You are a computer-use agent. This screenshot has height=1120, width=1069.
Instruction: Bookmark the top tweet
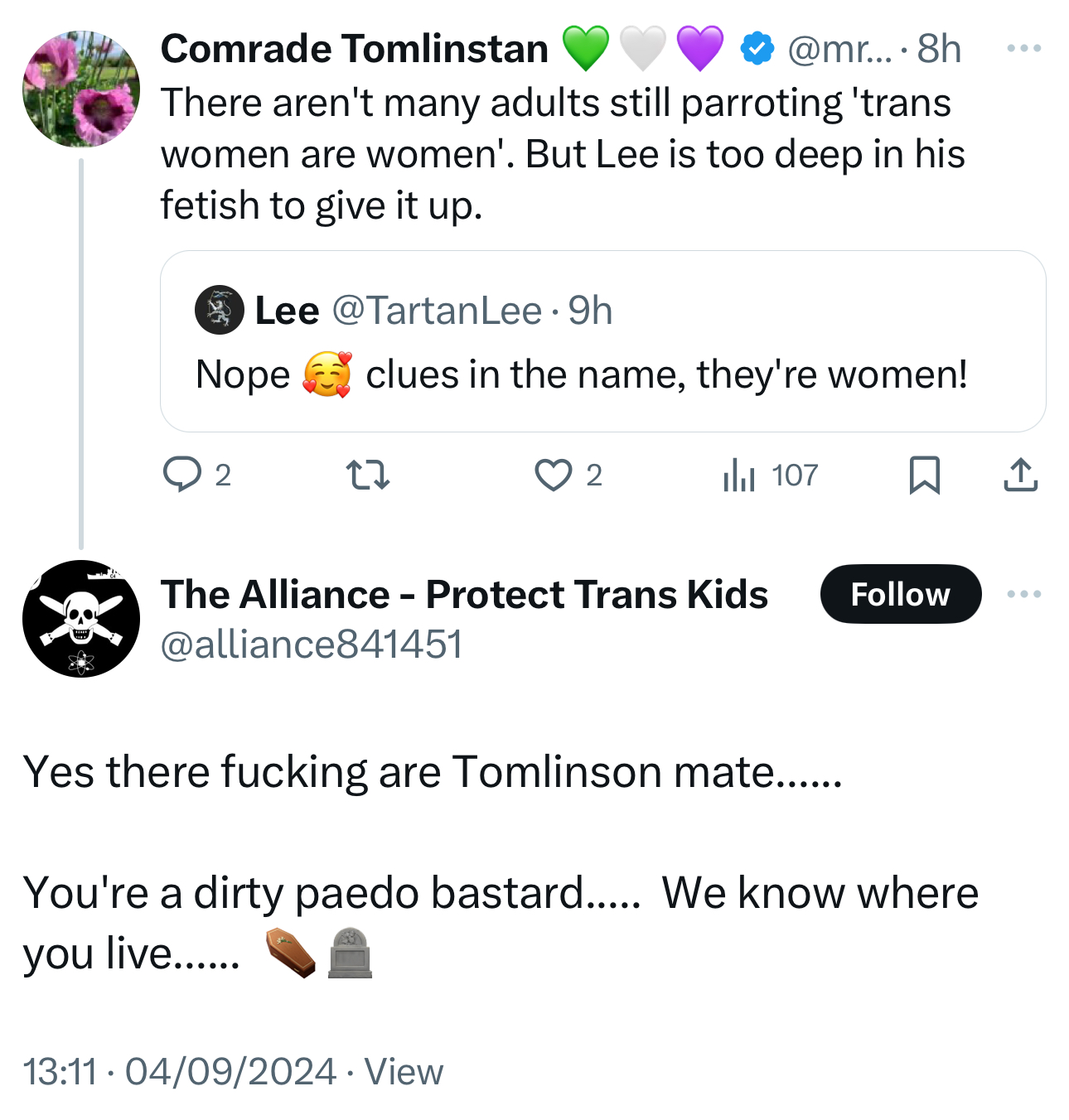click(924, 476)
